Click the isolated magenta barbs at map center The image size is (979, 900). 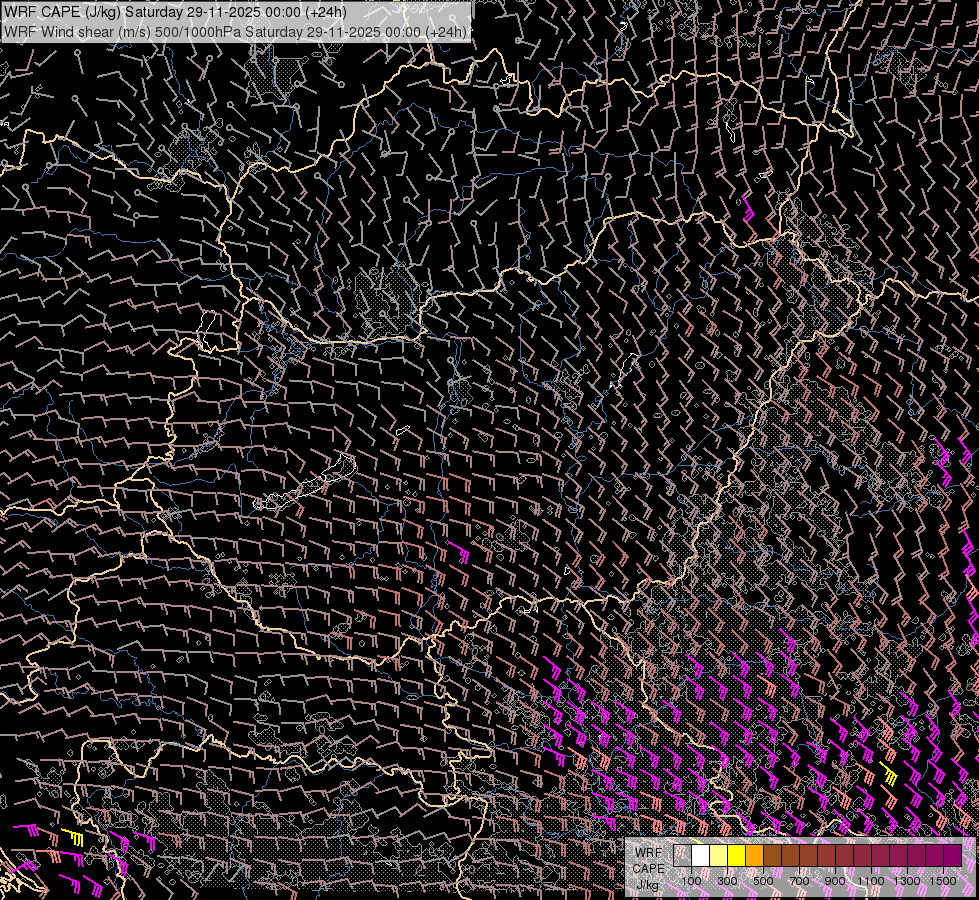463,553
